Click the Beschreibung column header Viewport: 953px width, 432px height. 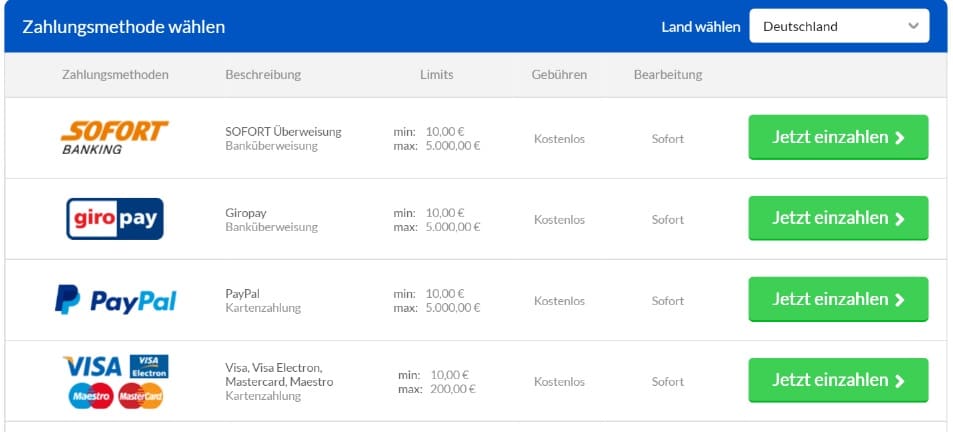coord(263,75)
